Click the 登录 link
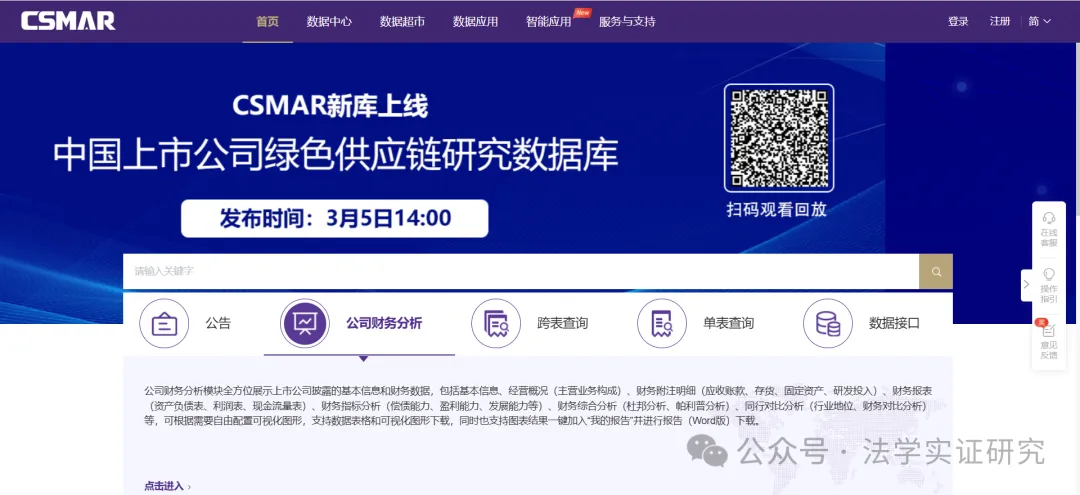 click(958, 21)
